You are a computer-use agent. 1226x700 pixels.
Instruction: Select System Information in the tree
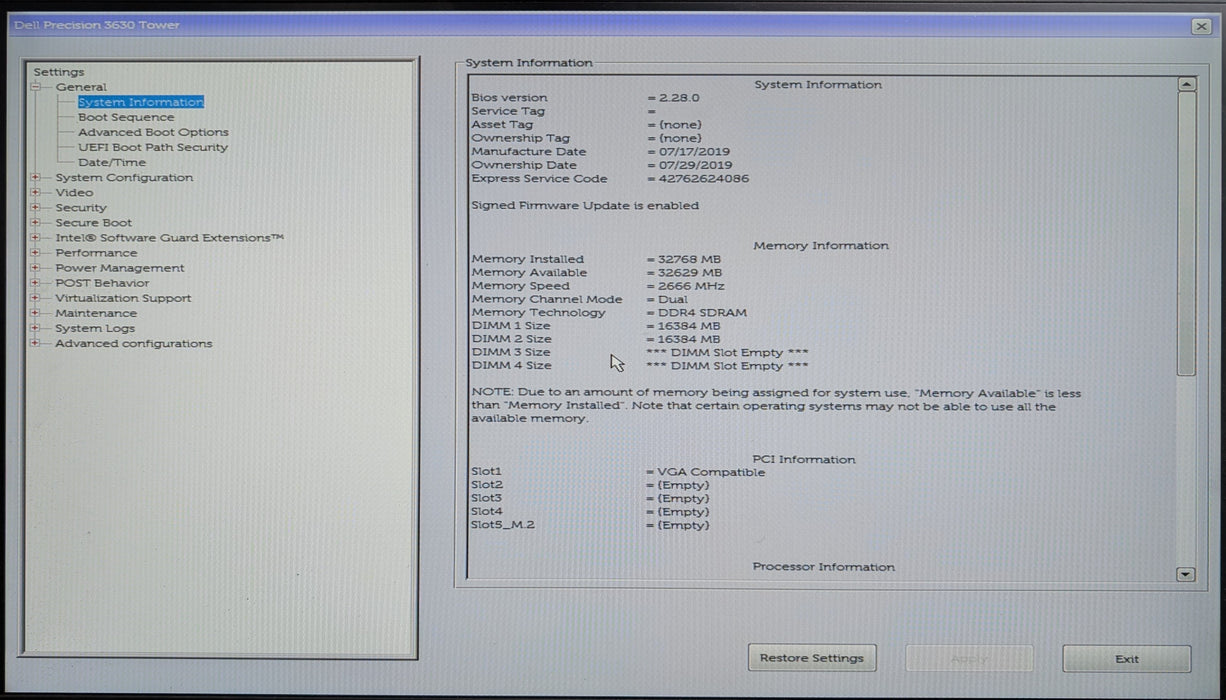click(141, 102)
